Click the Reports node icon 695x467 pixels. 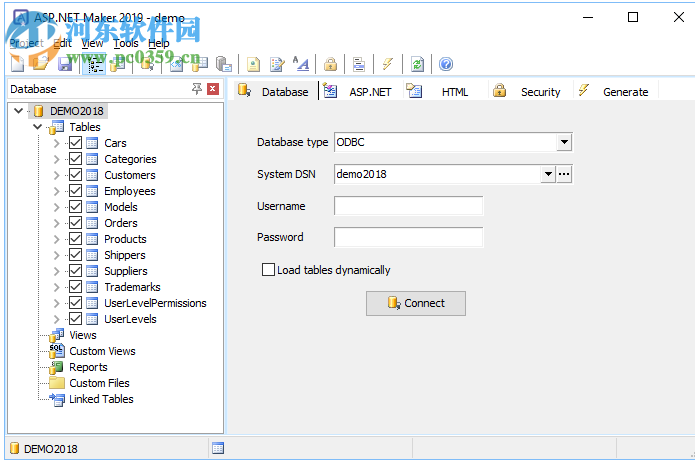coord(56,367)
